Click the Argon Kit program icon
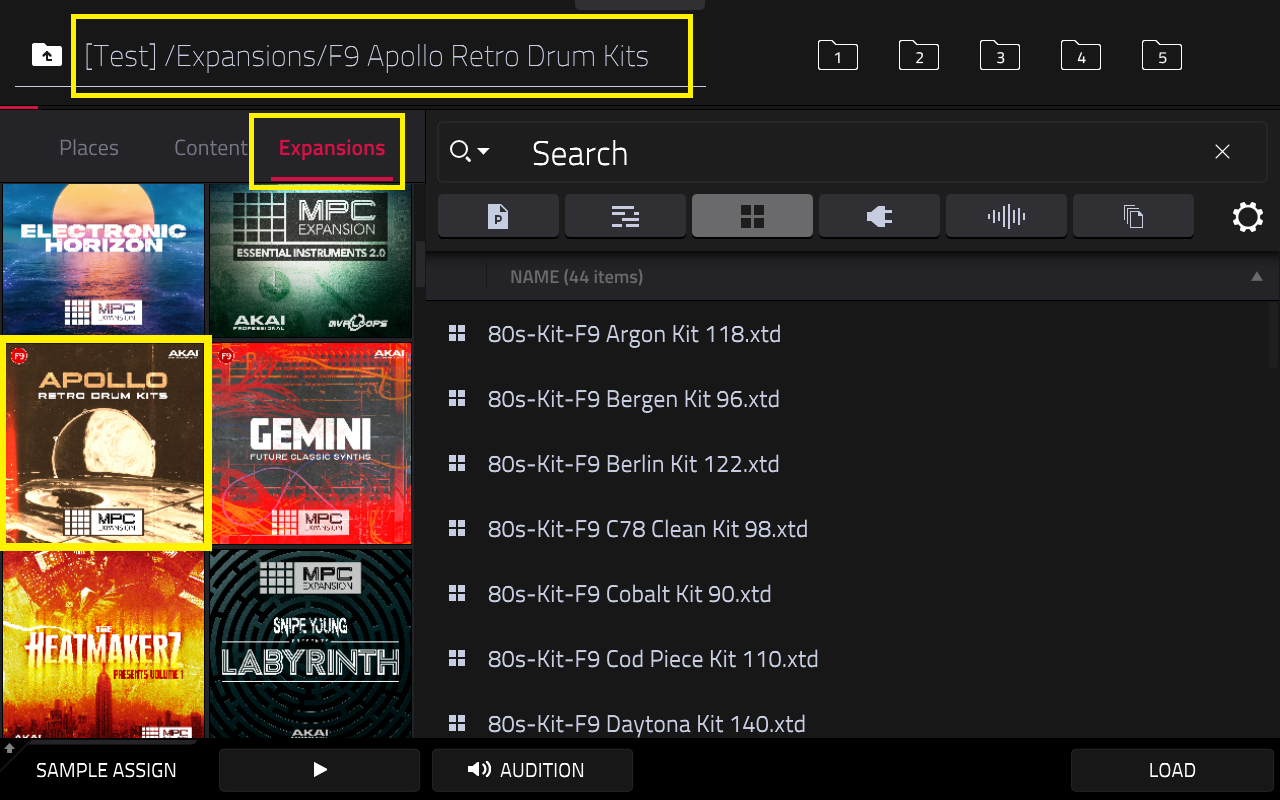This screenshot has width=1280, height=800. point(457,334)
